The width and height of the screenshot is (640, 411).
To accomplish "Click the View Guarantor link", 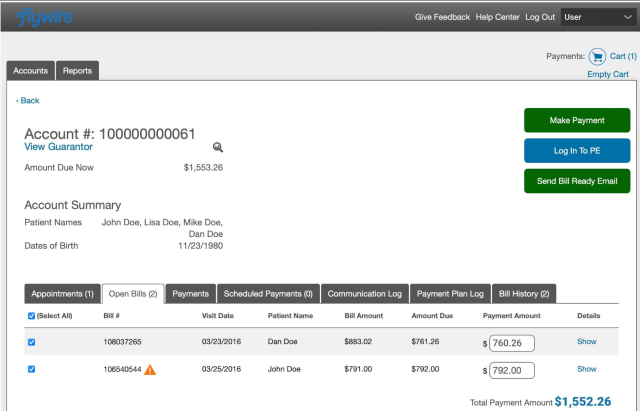I will pos(58,147).
